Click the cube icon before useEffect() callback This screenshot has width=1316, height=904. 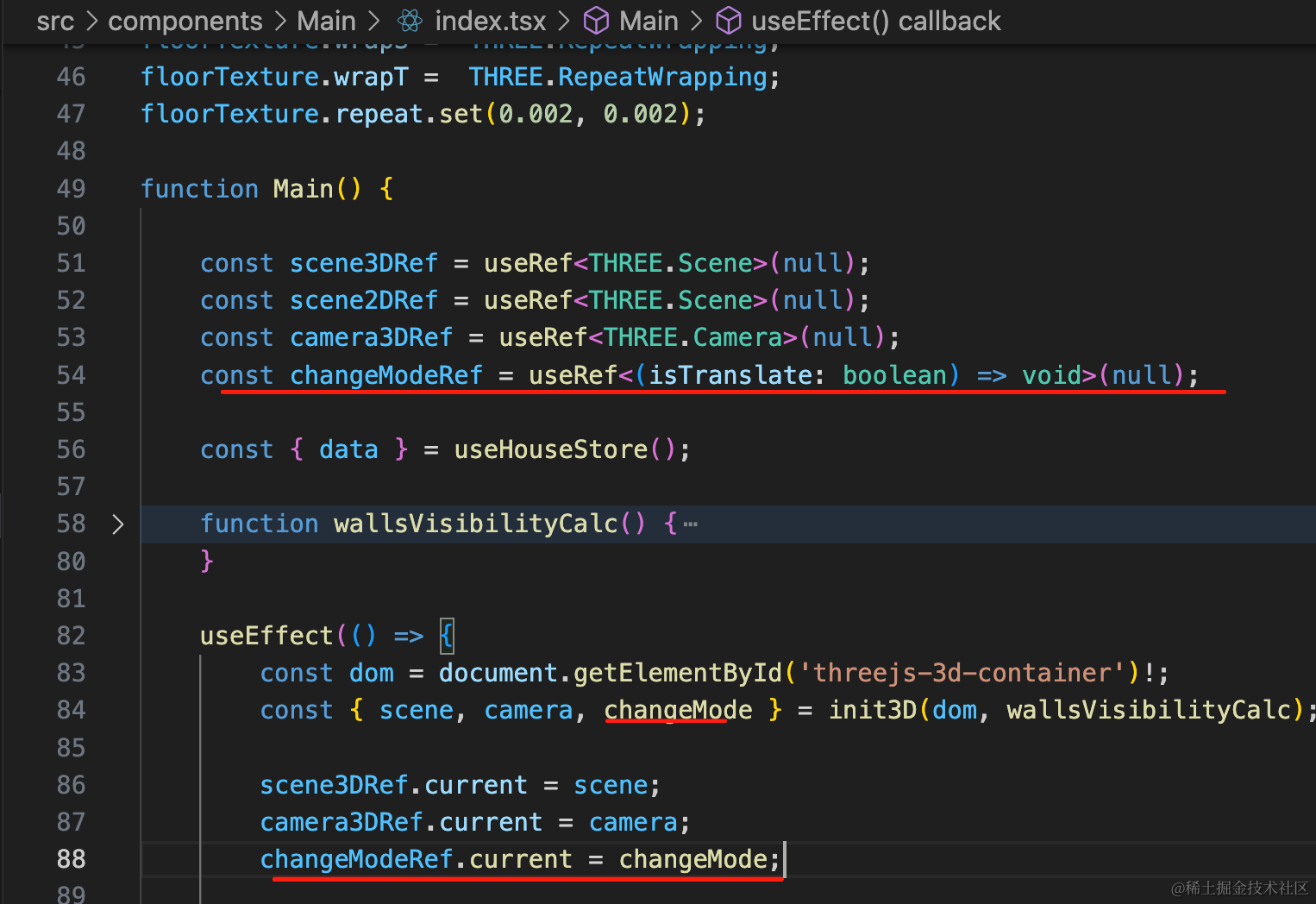pyautogui.click(x=729, y=21)
